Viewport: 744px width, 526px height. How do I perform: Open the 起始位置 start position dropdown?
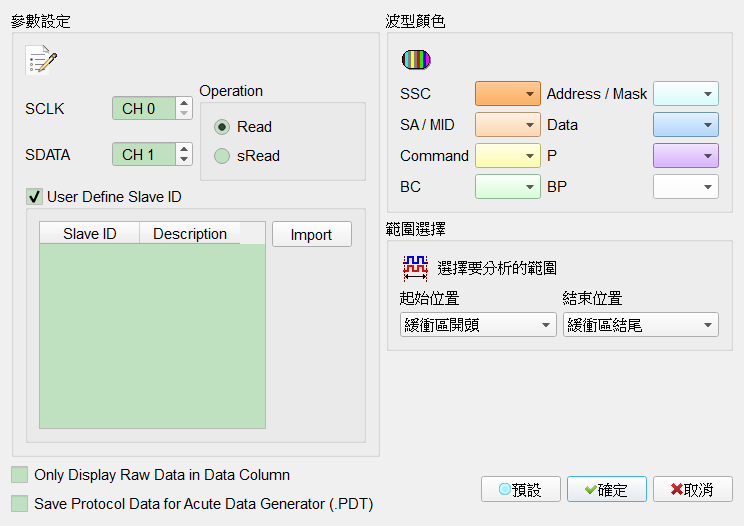pos(478,325)
